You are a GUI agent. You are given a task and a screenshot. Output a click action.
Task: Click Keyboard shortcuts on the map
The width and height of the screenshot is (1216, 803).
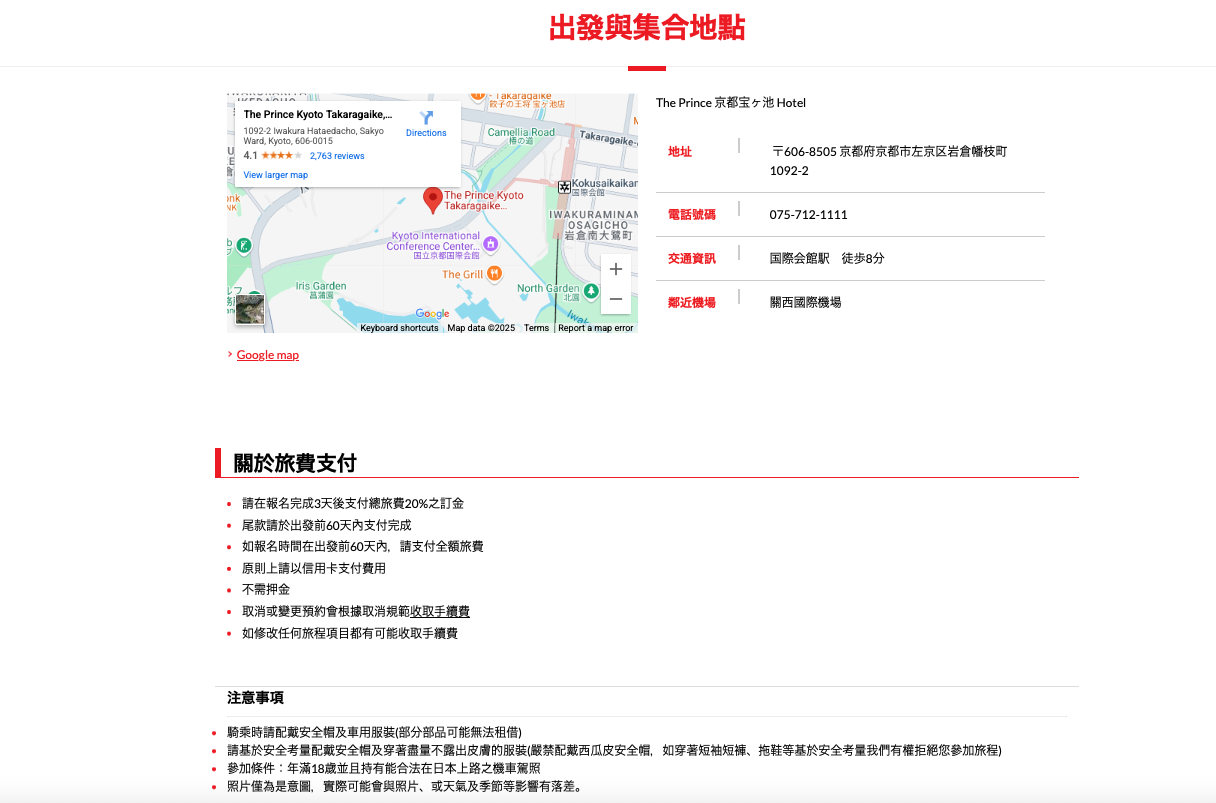399,328
